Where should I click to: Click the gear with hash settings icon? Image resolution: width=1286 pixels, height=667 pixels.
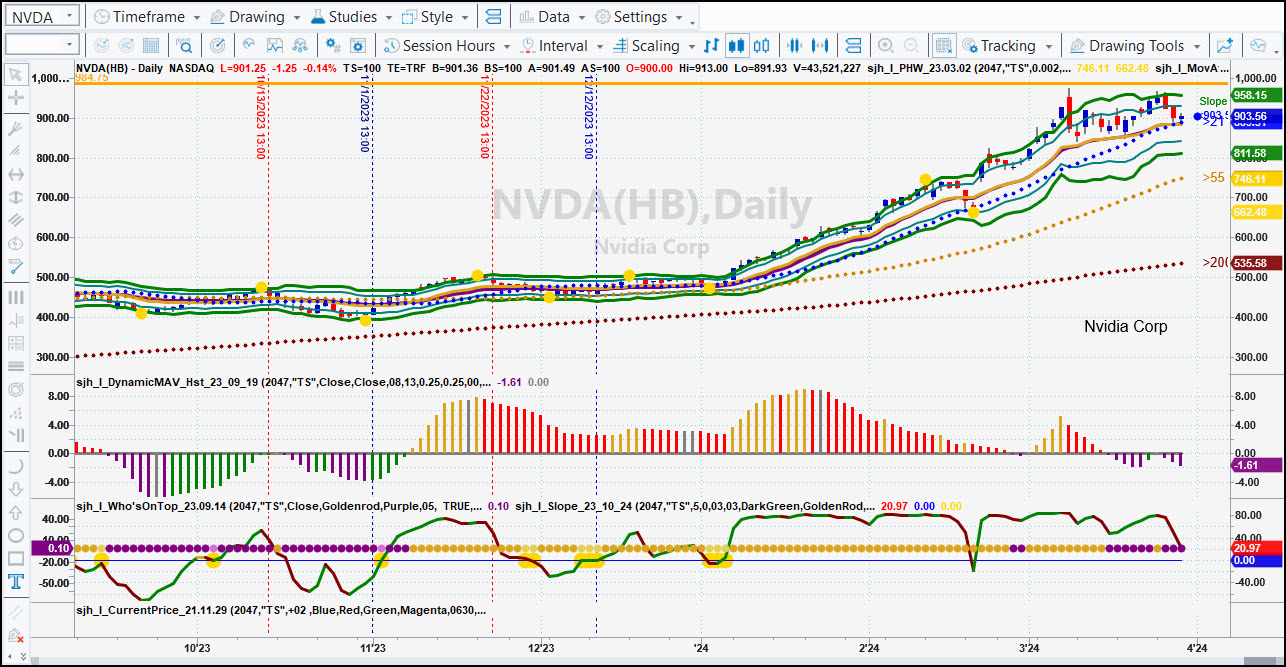[331, 46]
